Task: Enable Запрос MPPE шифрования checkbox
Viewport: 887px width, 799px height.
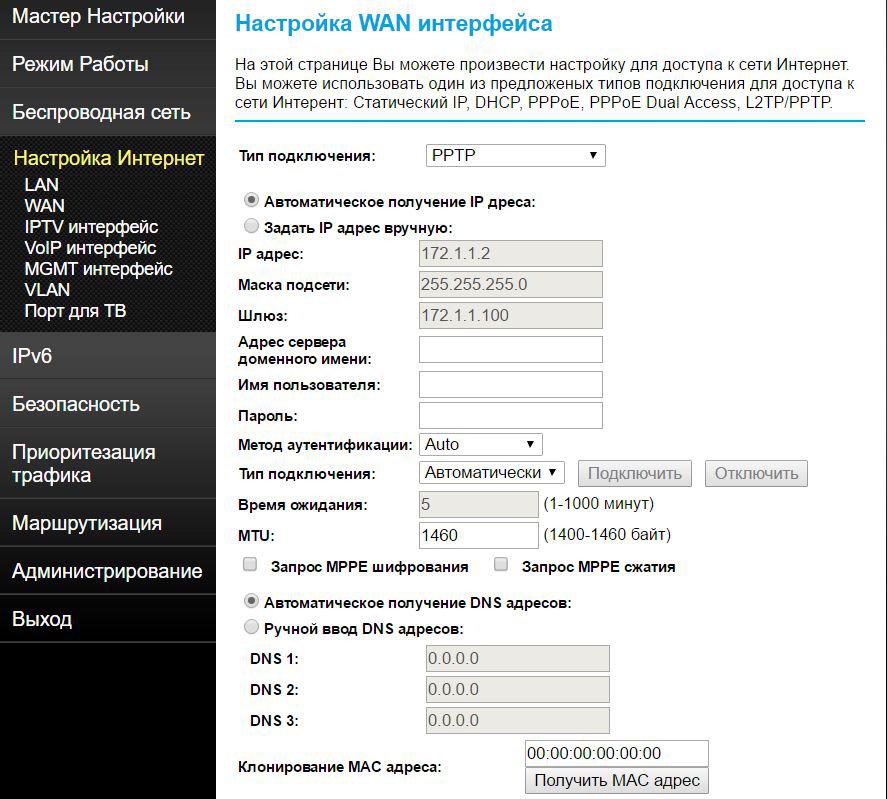Action: point(250,564)
